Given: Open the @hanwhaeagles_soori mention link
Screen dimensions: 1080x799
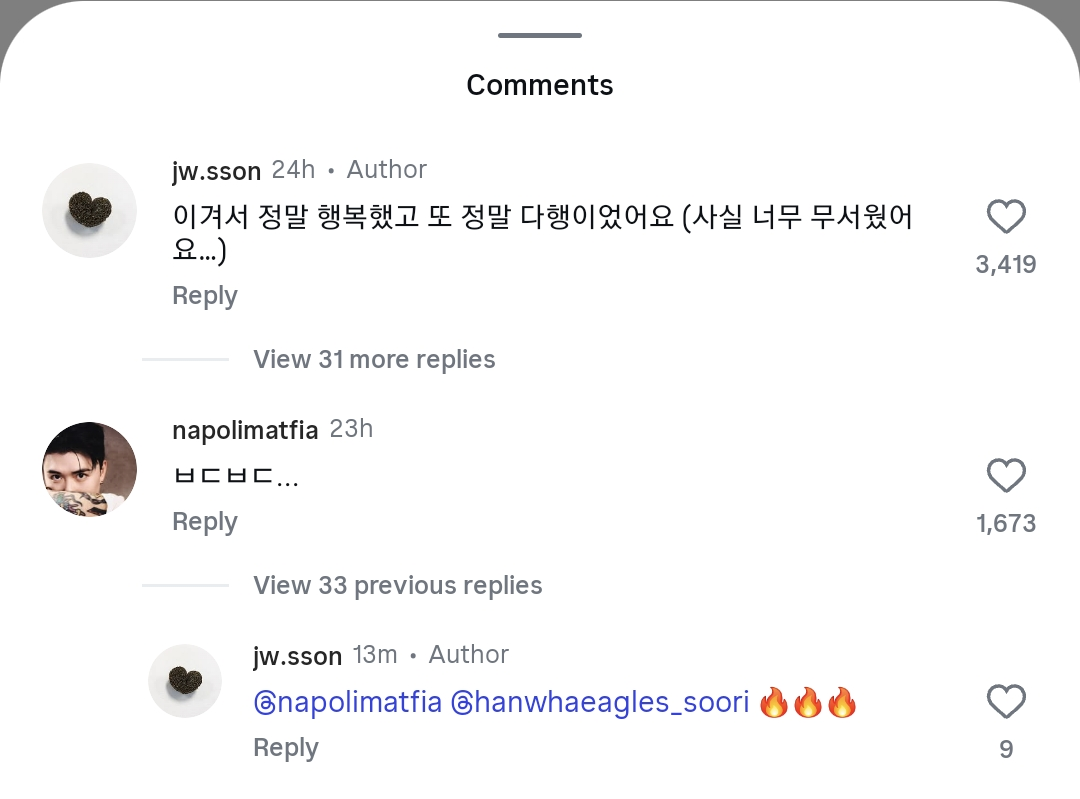Looking at the screenshot, I should (600, 702).
